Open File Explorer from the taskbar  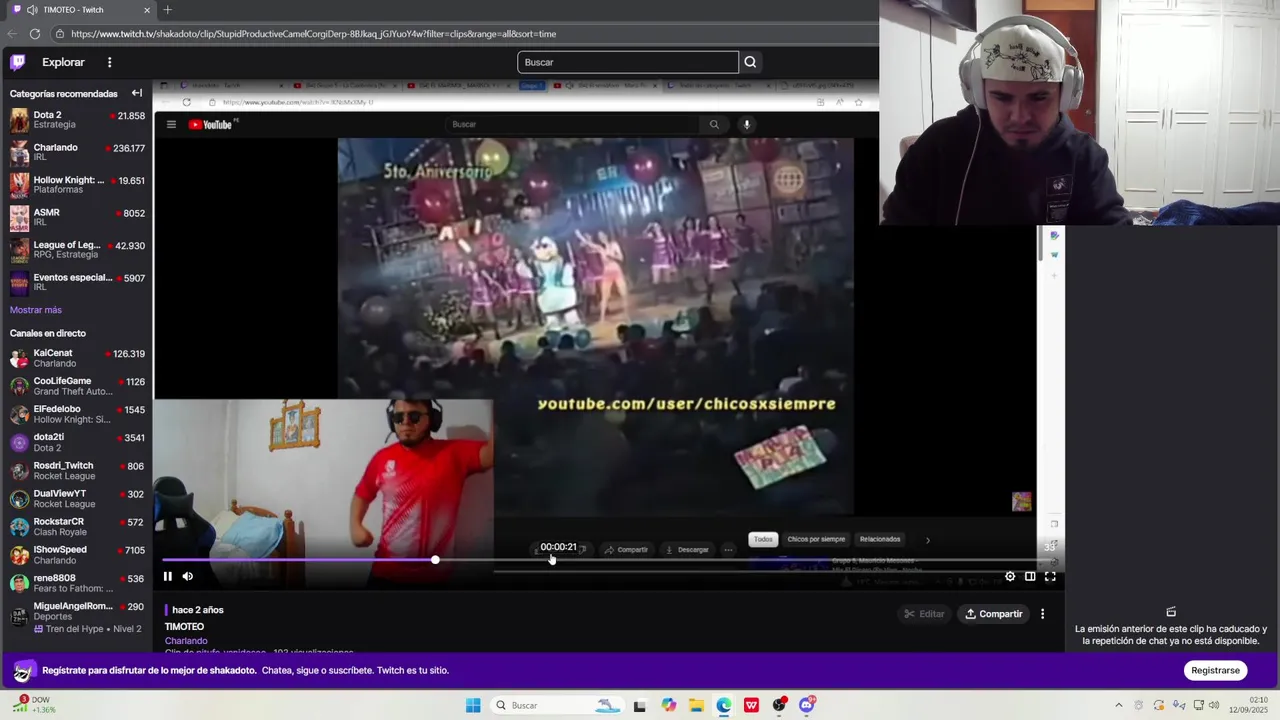pyautogui.click(x=696, y=705)
